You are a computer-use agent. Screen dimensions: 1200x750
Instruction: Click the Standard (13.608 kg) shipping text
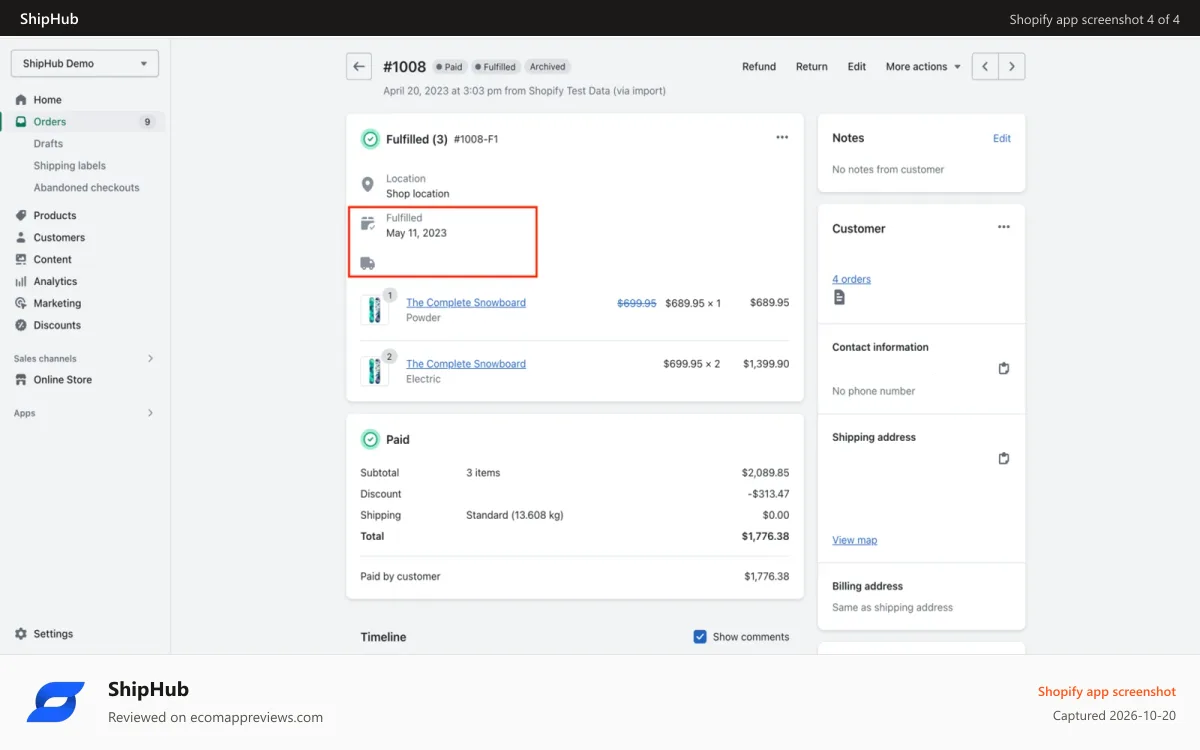click(x=515, y=515)
